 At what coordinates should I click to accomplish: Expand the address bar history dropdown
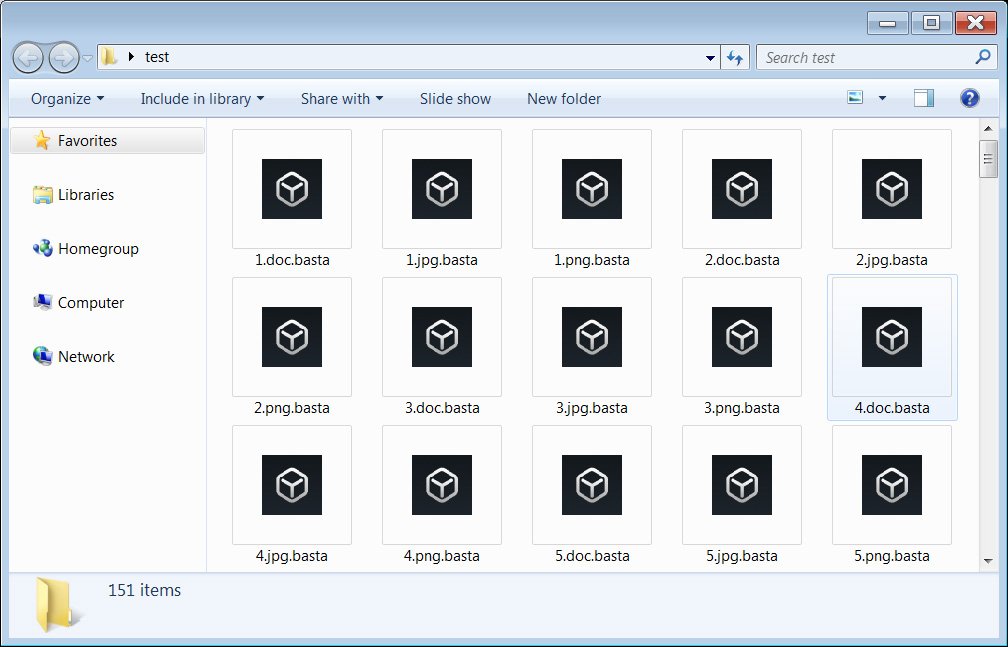pos(710,58)
